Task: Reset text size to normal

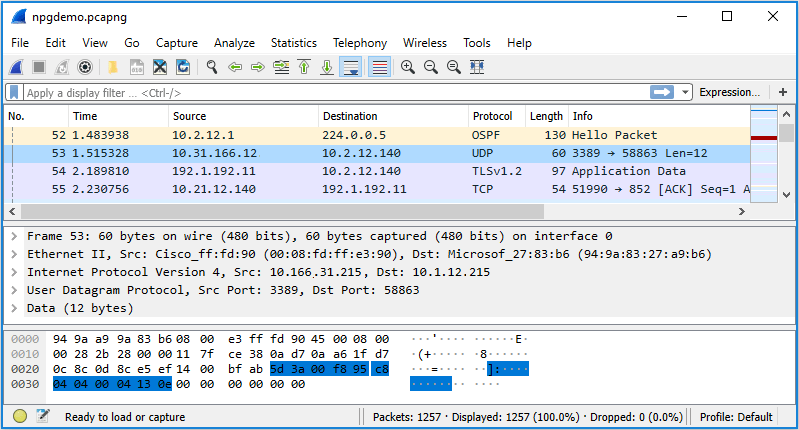Action: tap(454, 67)
